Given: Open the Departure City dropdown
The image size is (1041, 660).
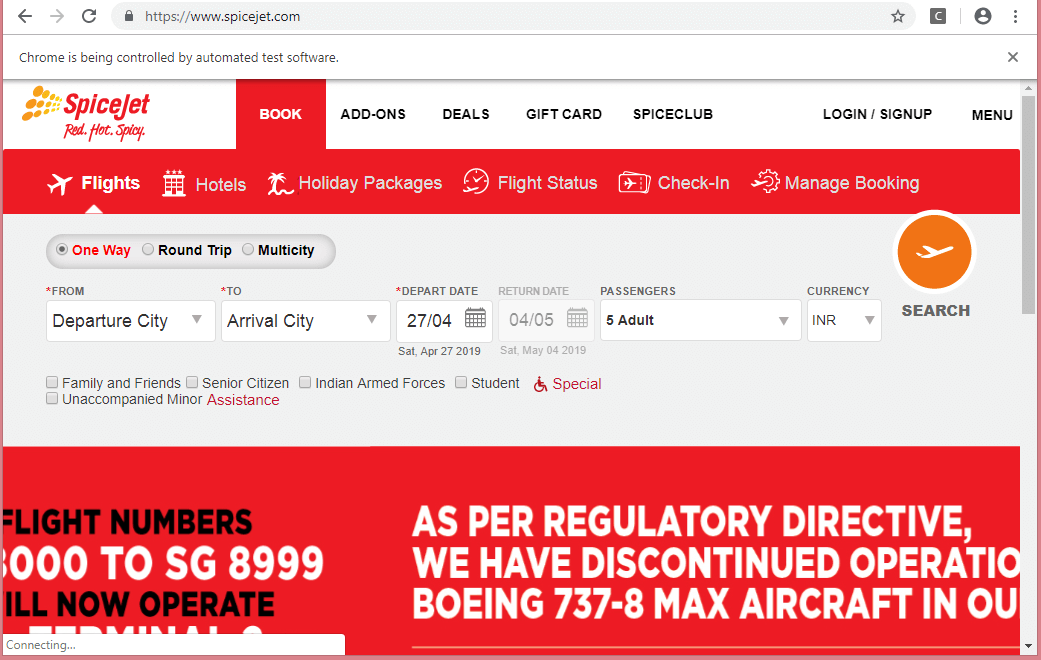Looking at the screenshot, I should pyautogui.click(x=131, y=321).
